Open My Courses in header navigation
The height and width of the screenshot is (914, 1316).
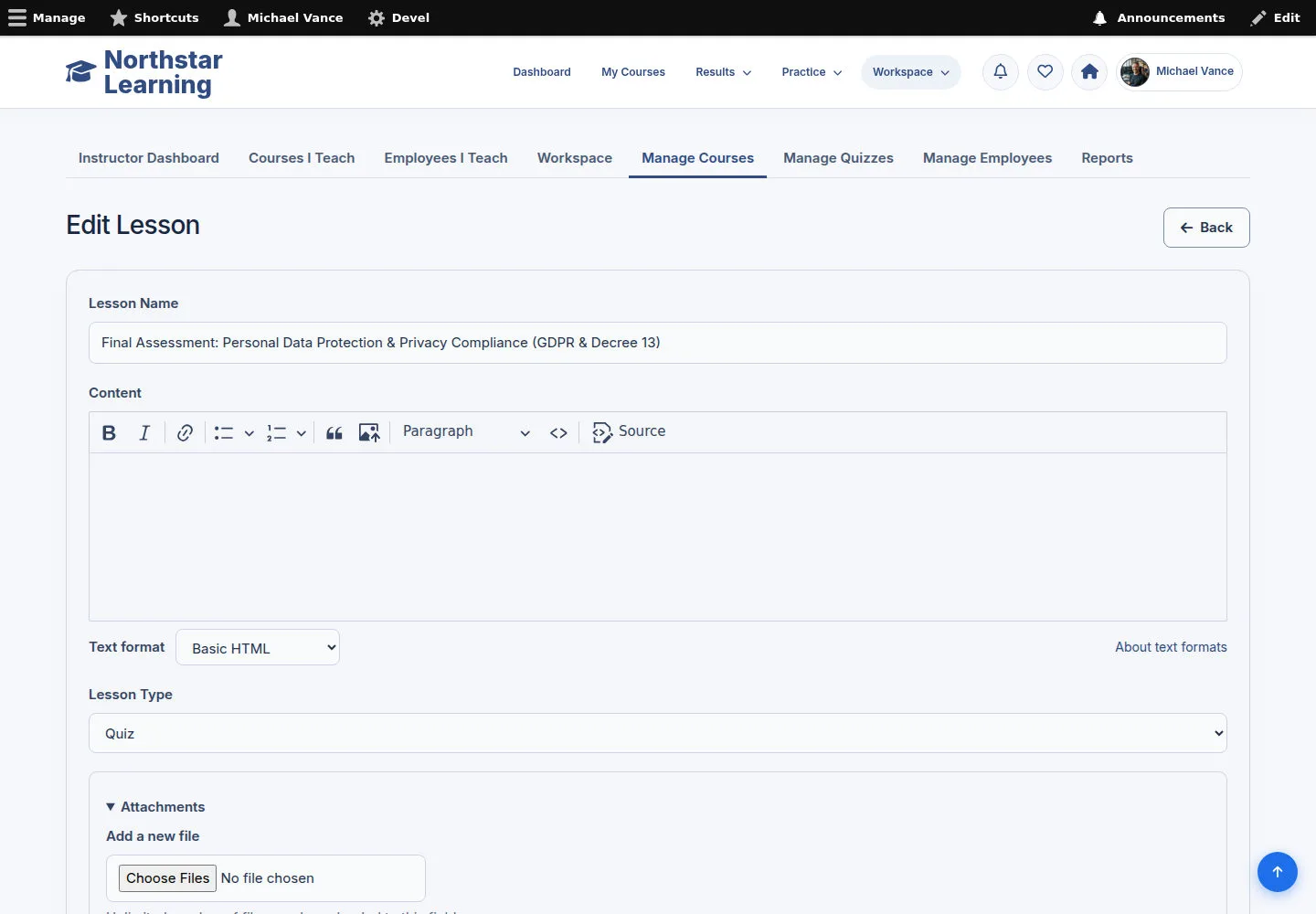(x=633, y=72)
